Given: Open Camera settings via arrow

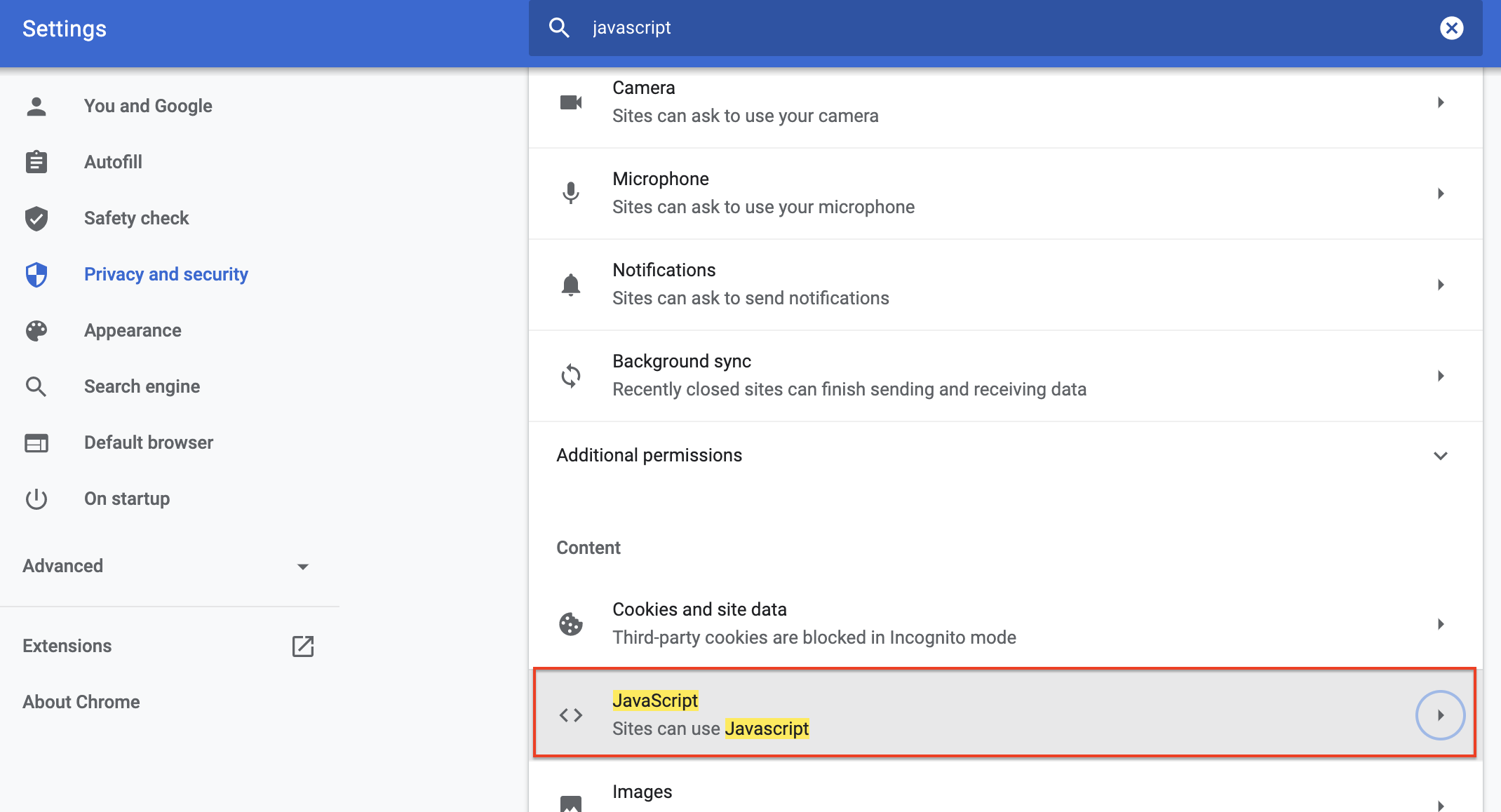Looking at the screenshot, I should pyautogui.click(x=1440, y=102).
